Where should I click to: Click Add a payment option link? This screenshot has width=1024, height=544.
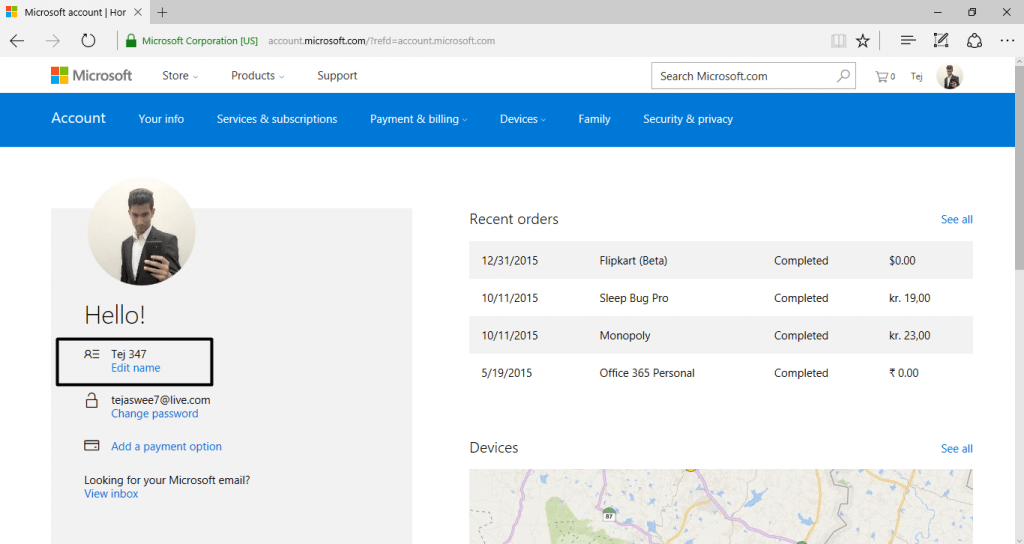pos(166,446)
